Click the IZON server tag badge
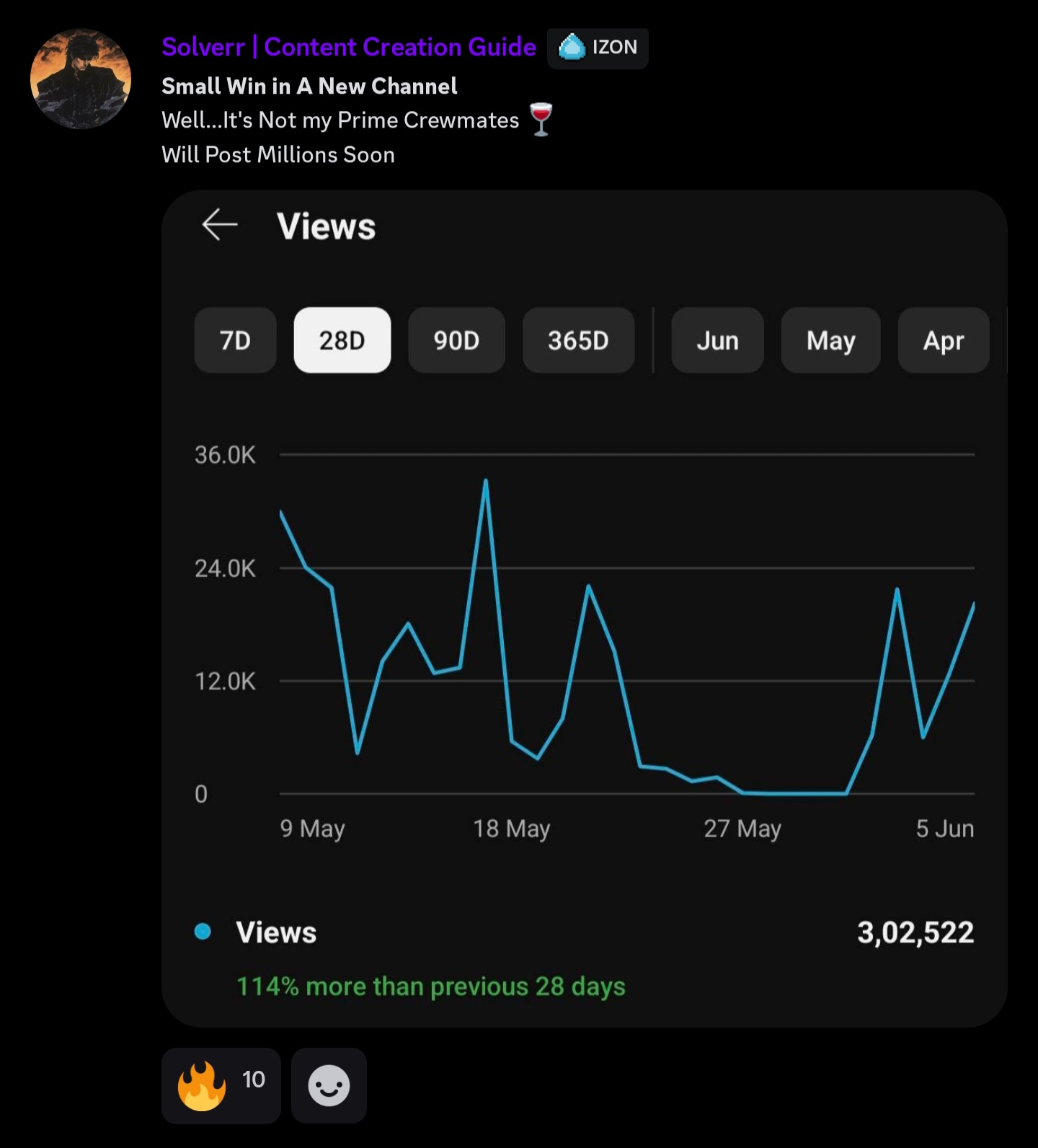The width and height of the screenshot is (1038, 1148). point(598,48)
